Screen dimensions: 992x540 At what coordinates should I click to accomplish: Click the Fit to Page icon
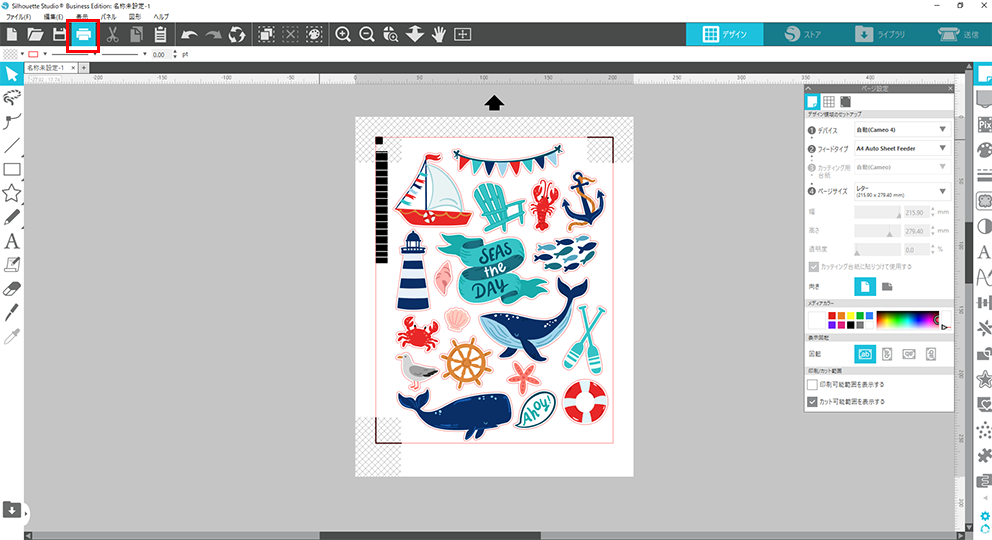[462, 34]
